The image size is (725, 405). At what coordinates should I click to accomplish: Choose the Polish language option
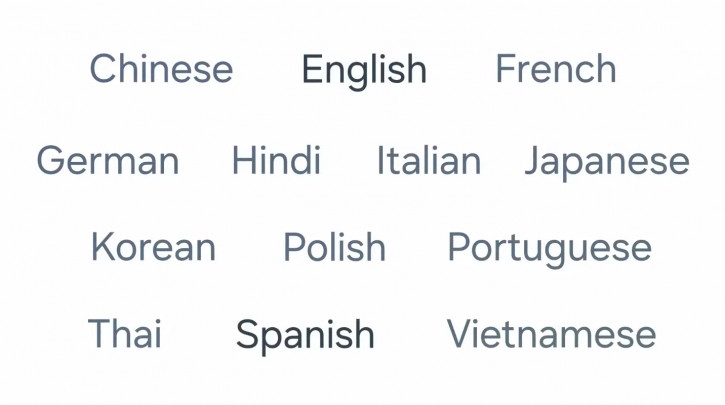tap(334, 247)
